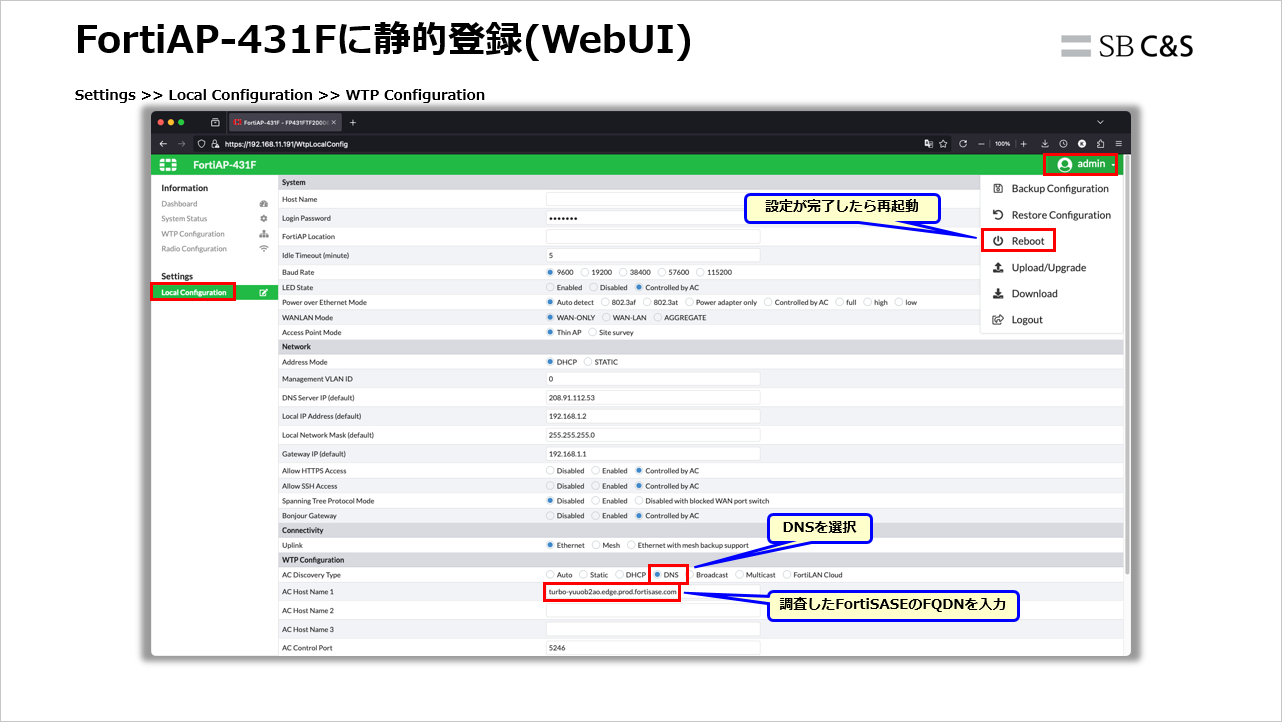The width and height of the screenshot is (1282, 722).
Task: Click the site security shield icon
Action: pyautogui.click(x=200, y=144)
